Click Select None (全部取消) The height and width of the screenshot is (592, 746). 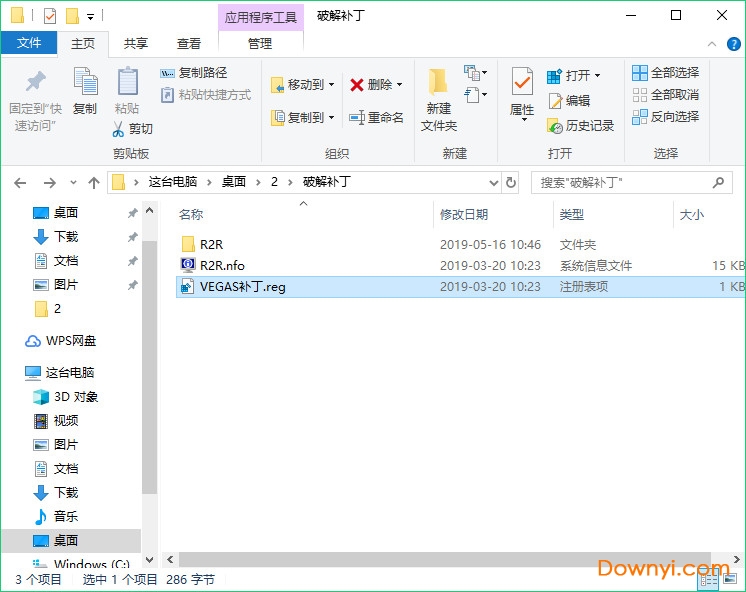(666, 95)
